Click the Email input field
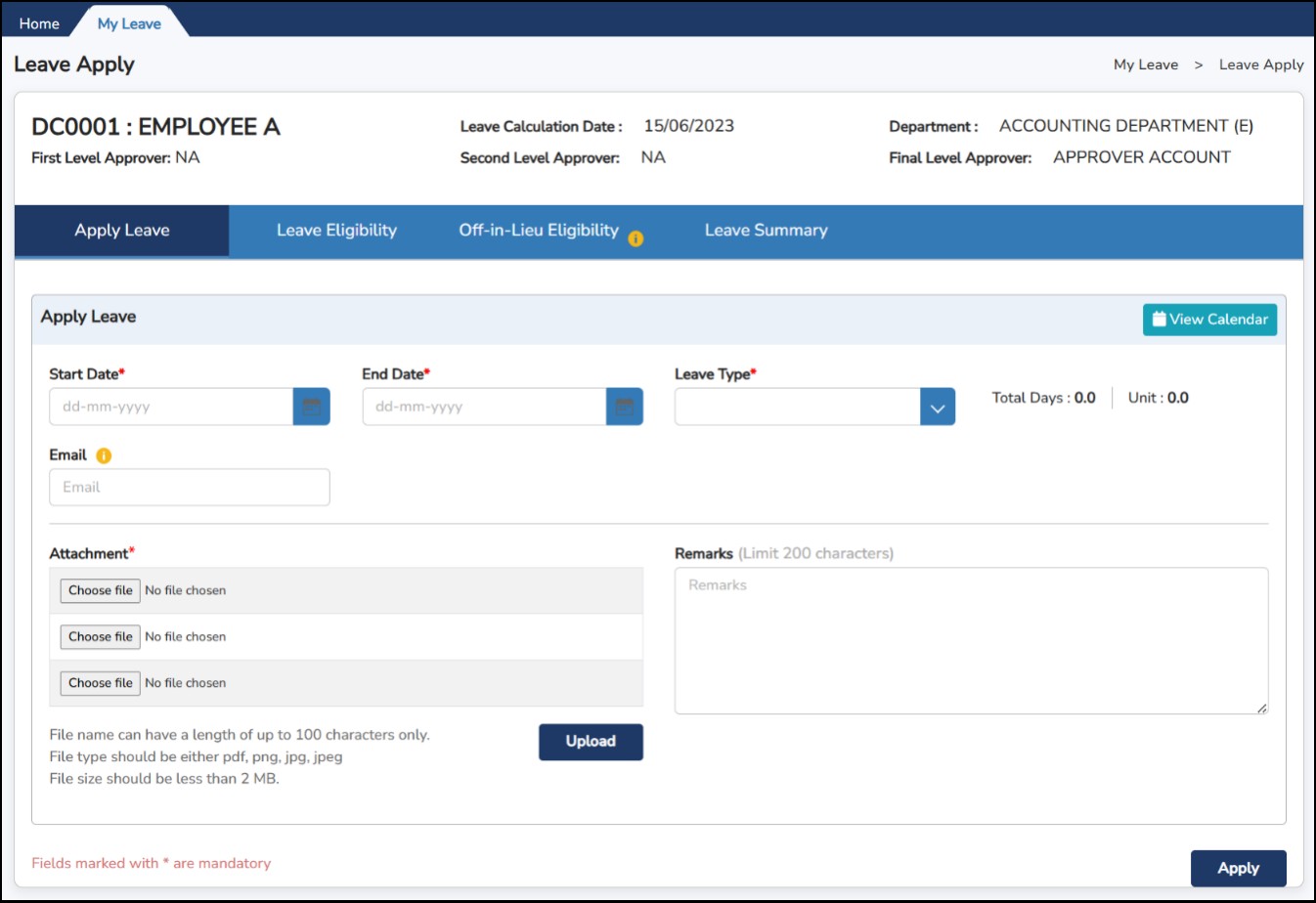The height and width of the screenshot is (903, 1316). [x=190, y=488]
